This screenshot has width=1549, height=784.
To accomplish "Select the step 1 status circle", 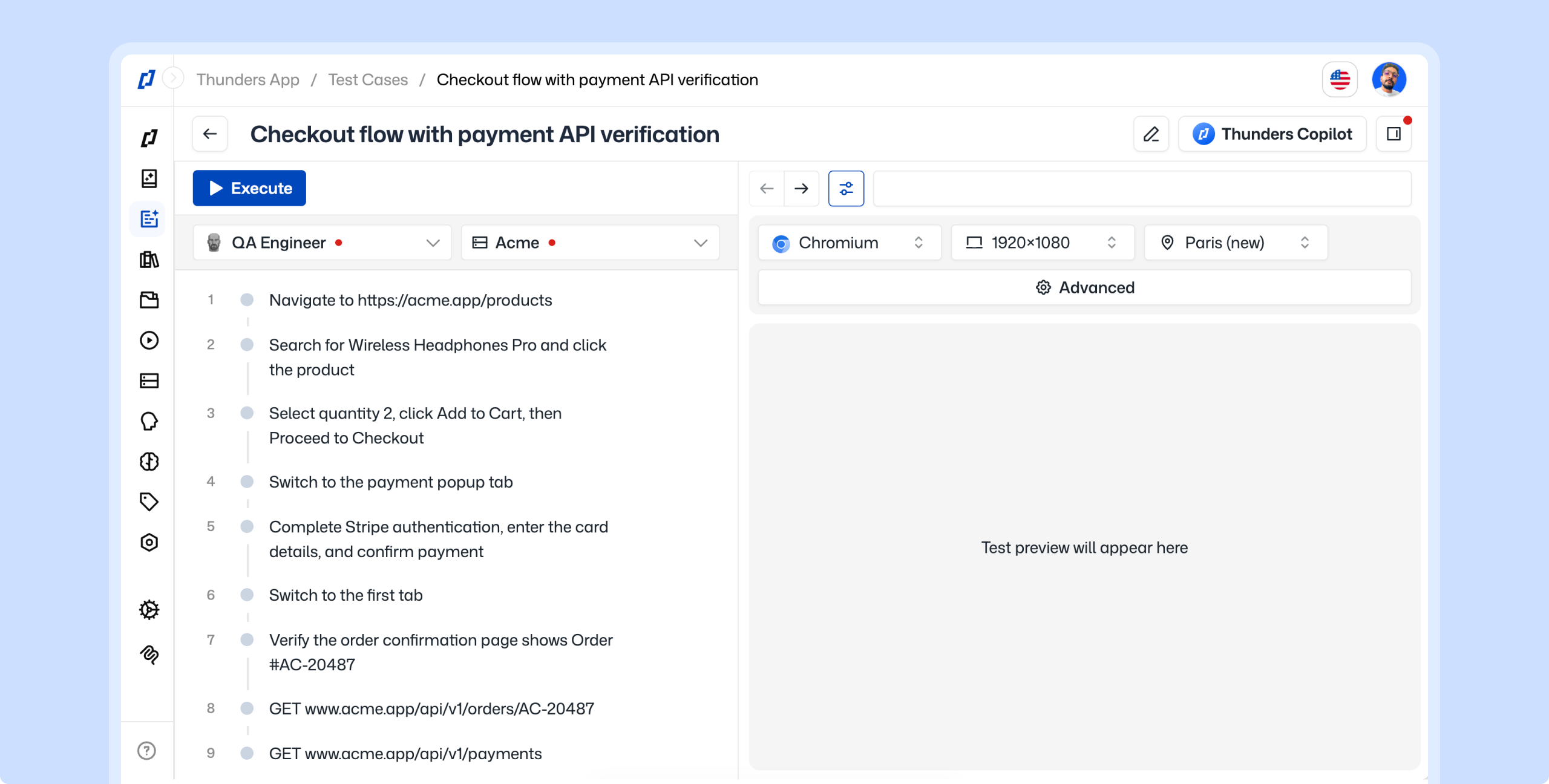I will coord(247,300).
